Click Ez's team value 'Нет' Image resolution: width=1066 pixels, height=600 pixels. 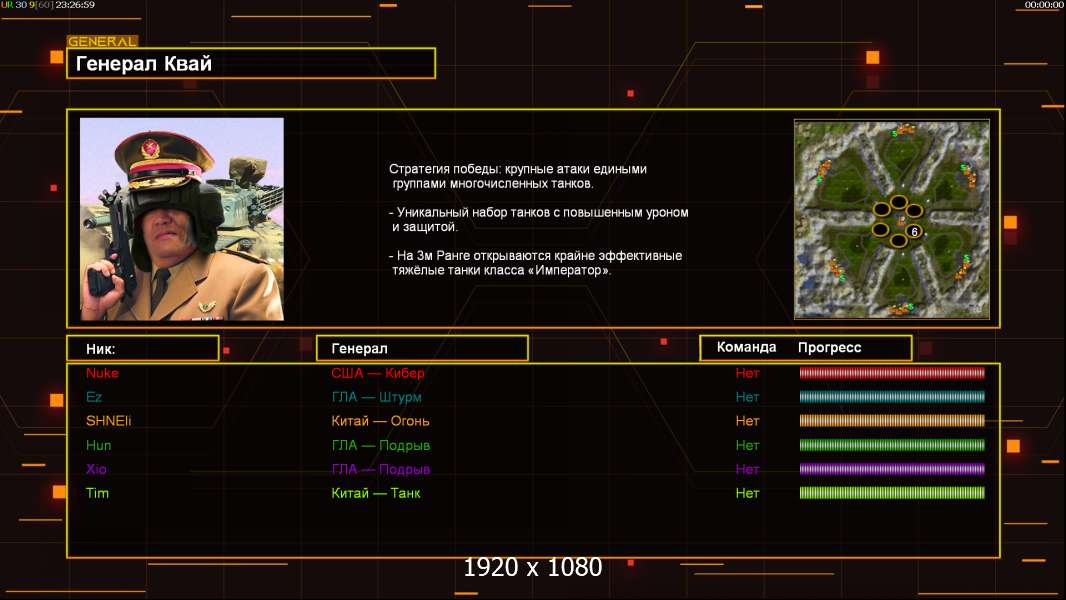(747, 397)
